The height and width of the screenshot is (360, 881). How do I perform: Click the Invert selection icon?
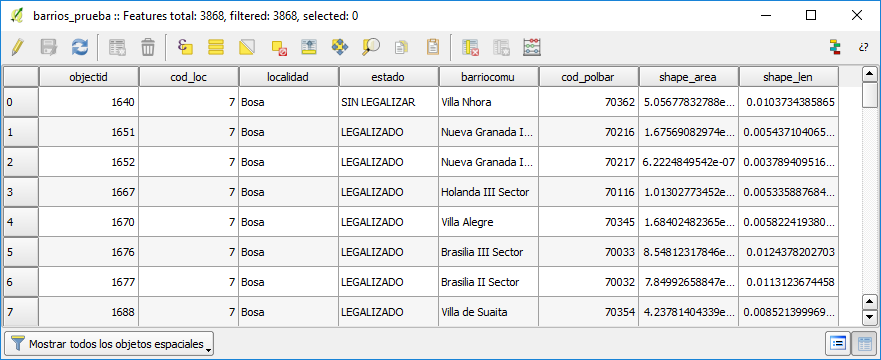pyautogui.click(x=247, y=47)
